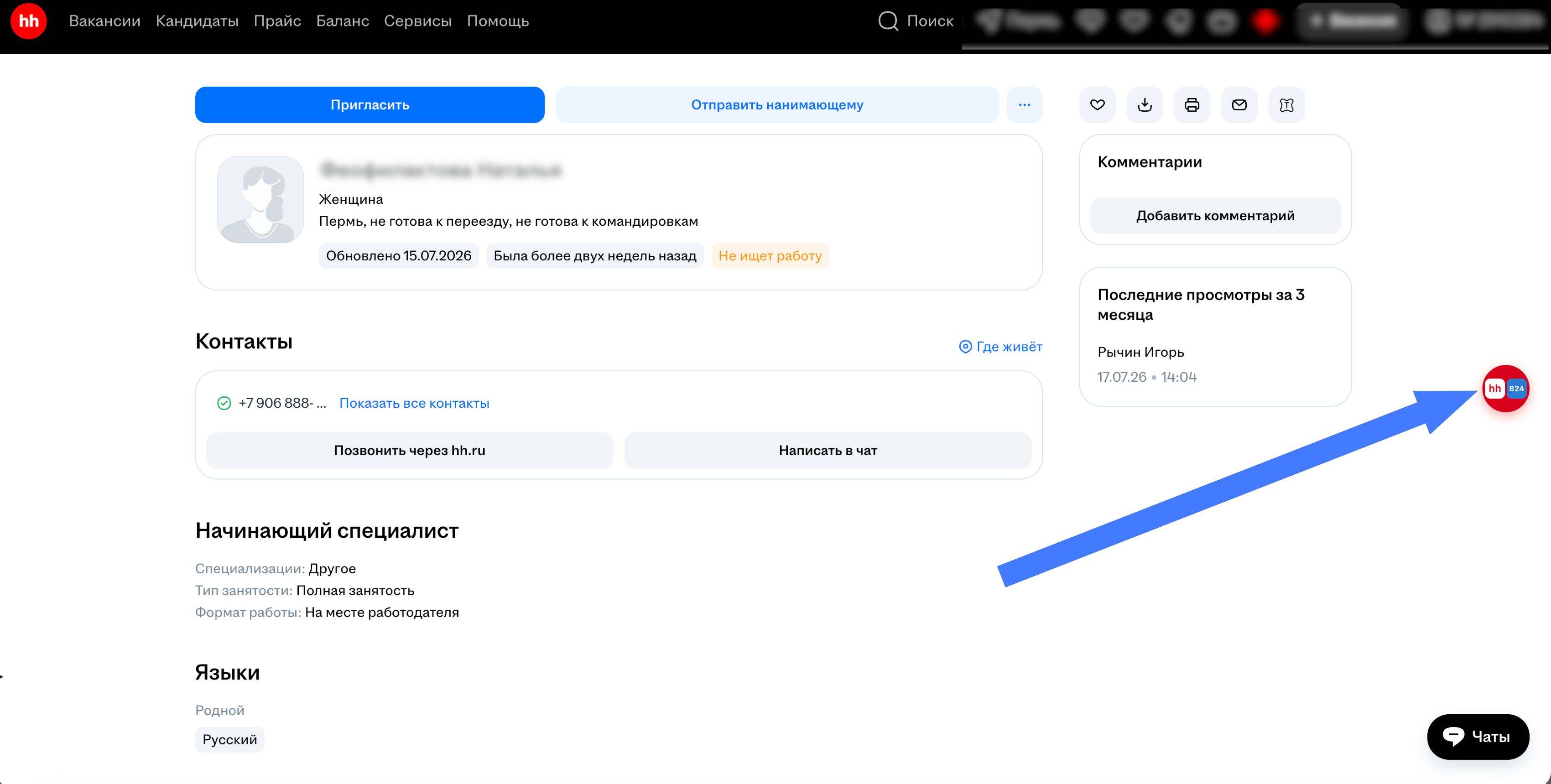Click the puzzle-shaped icon next to envelope

click(x=1286, y=105)
